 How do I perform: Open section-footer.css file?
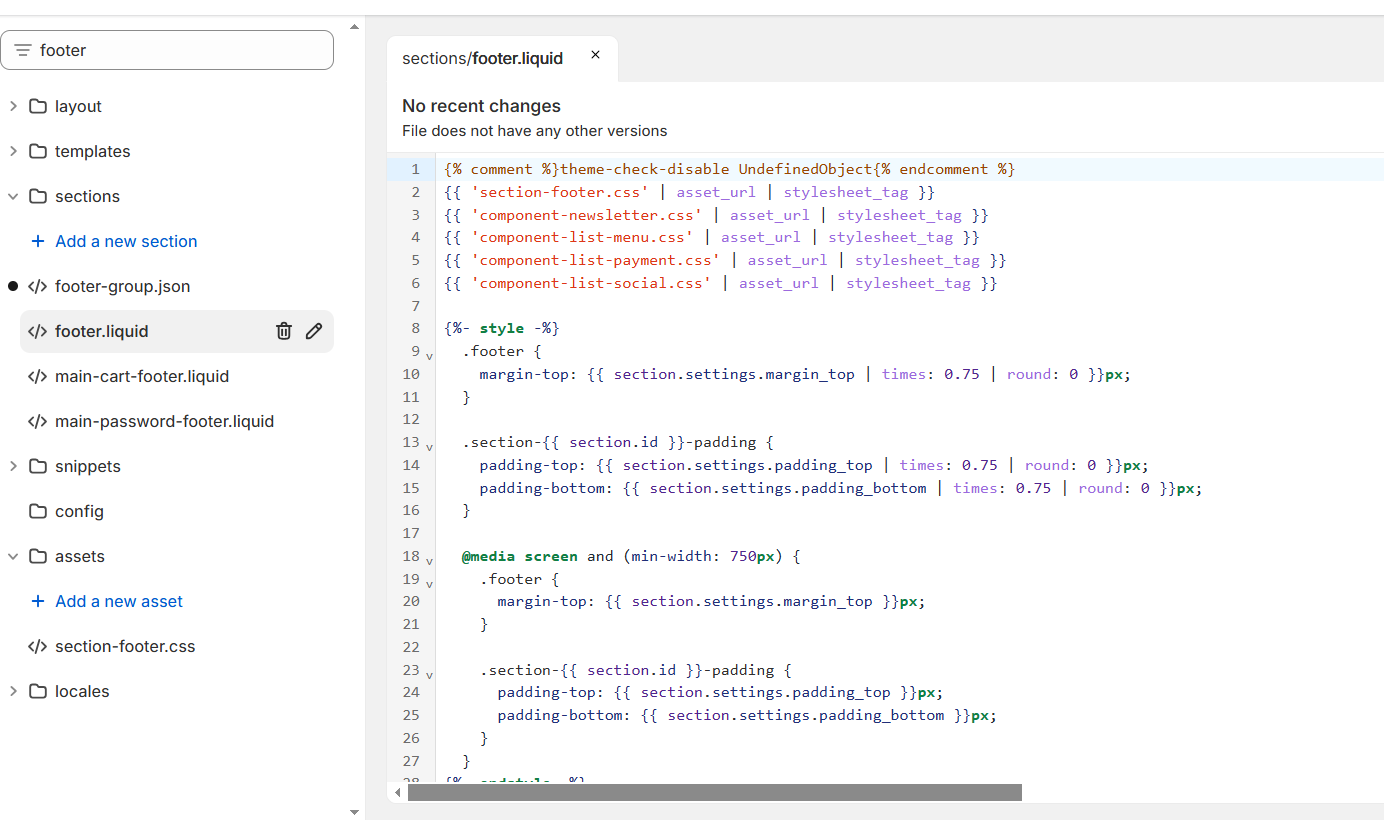125,646
